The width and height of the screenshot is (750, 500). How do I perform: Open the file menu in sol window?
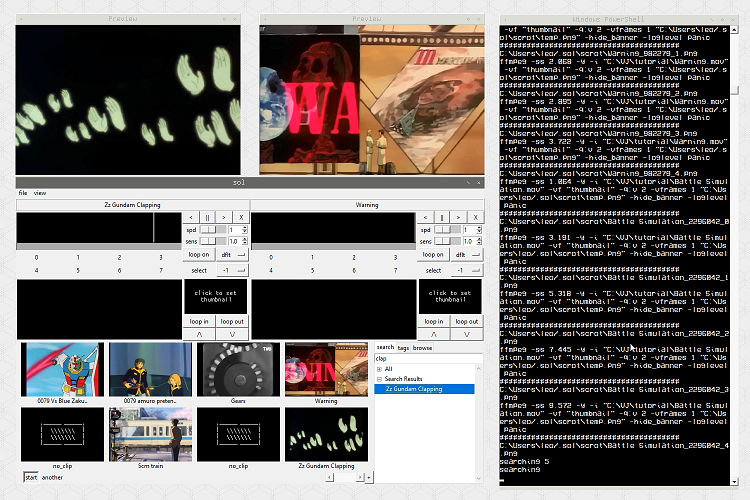tap(22, 193)
